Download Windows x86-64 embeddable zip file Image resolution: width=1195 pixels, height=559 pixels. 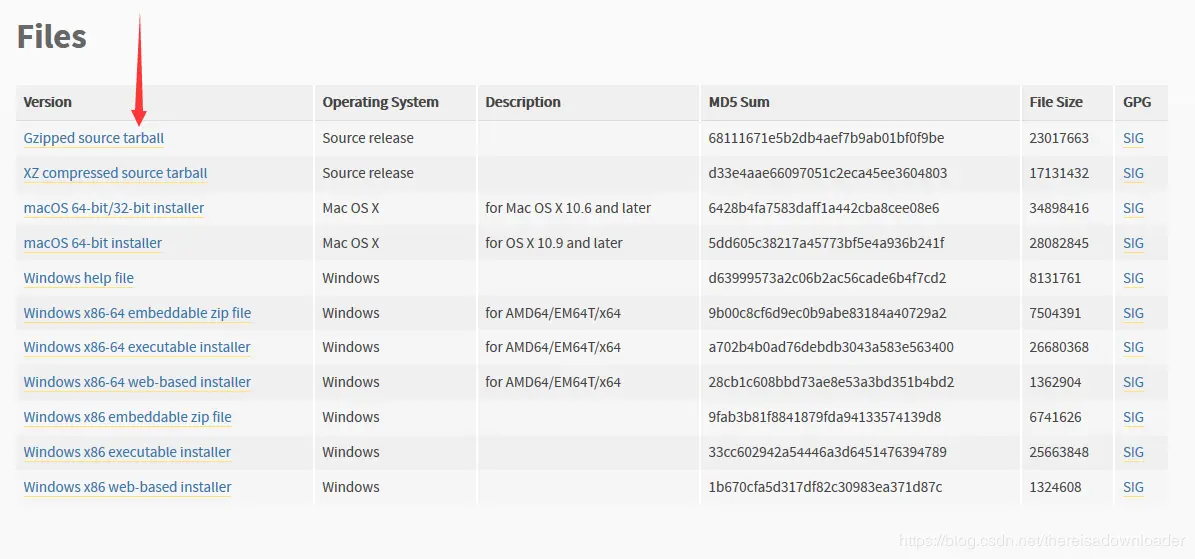[x=137, y=313]
